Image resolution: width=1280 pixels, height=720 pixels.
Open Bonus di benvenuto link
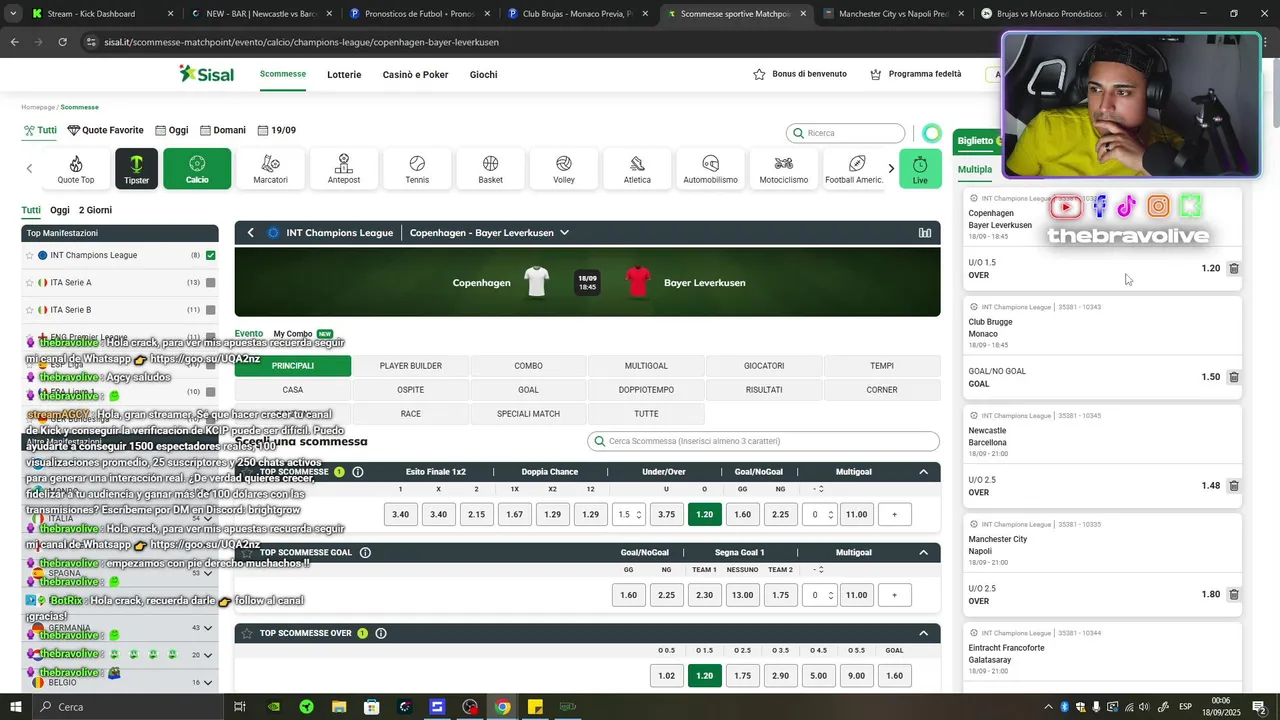800,74
